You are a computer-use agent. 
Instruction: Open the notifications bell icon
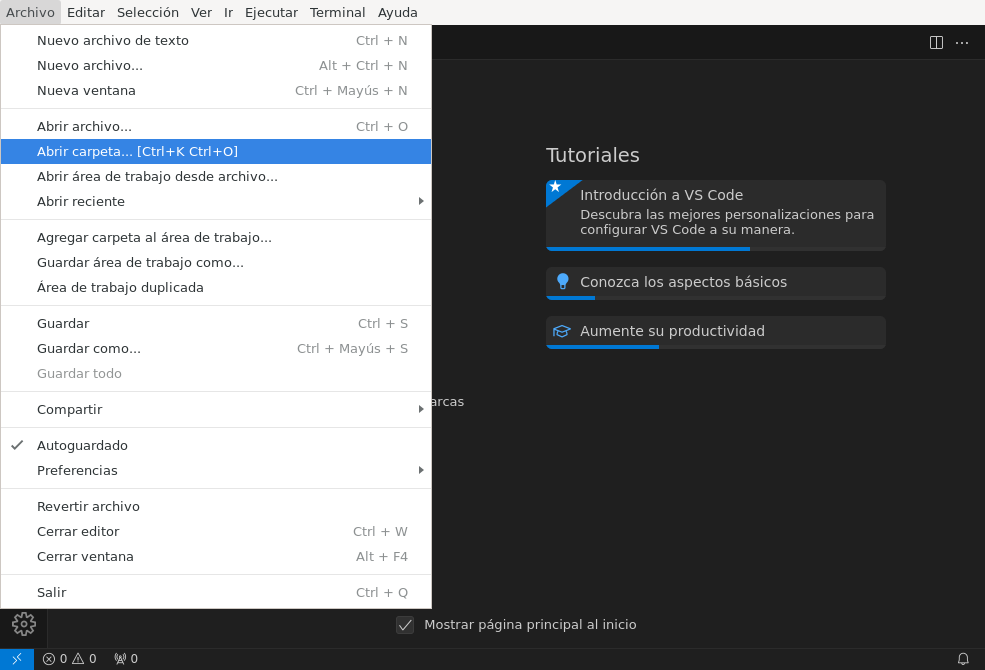pos(962,659)
